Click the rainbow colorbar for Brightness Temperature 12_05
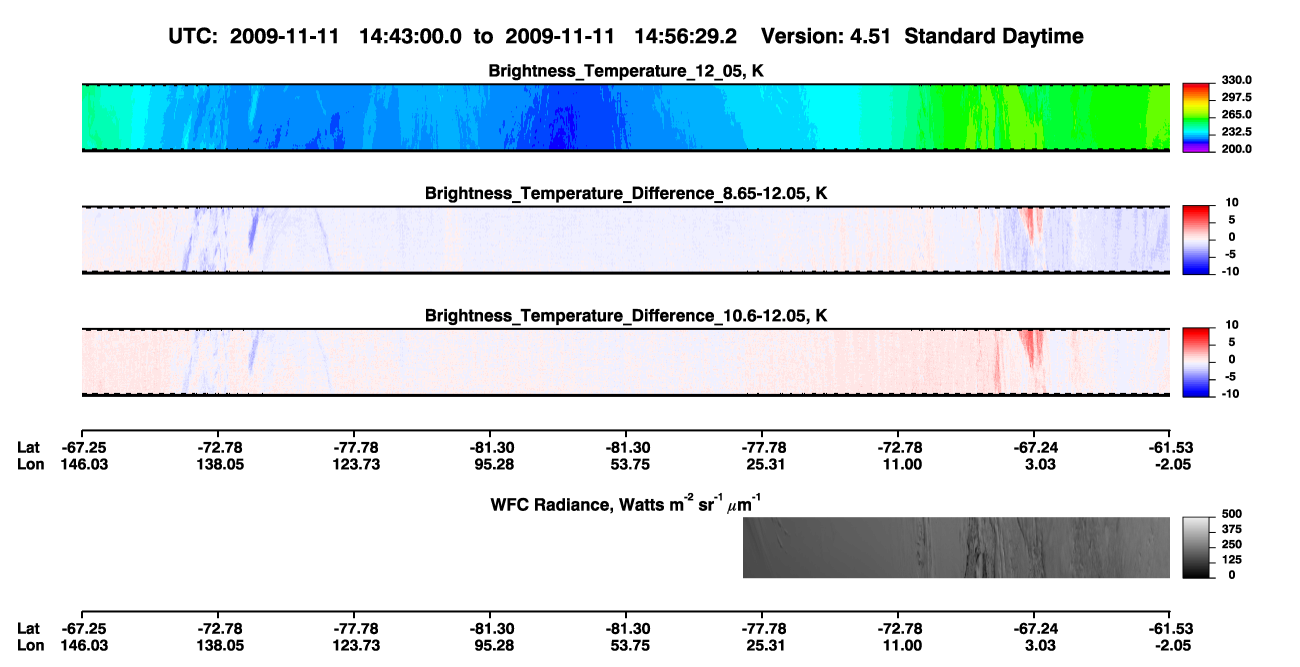The height and width of the screenshot is (667, 1300). (1197, 118)
